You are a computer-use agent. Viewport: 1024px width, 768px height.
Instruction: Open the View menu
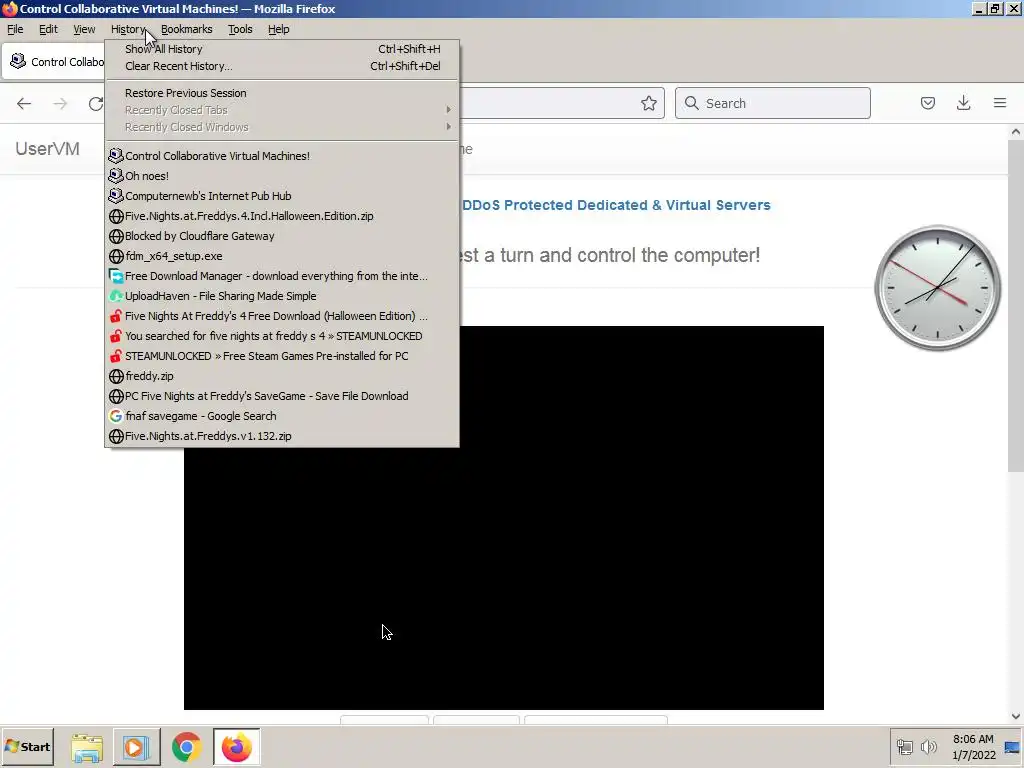click(x=84, y=29)
